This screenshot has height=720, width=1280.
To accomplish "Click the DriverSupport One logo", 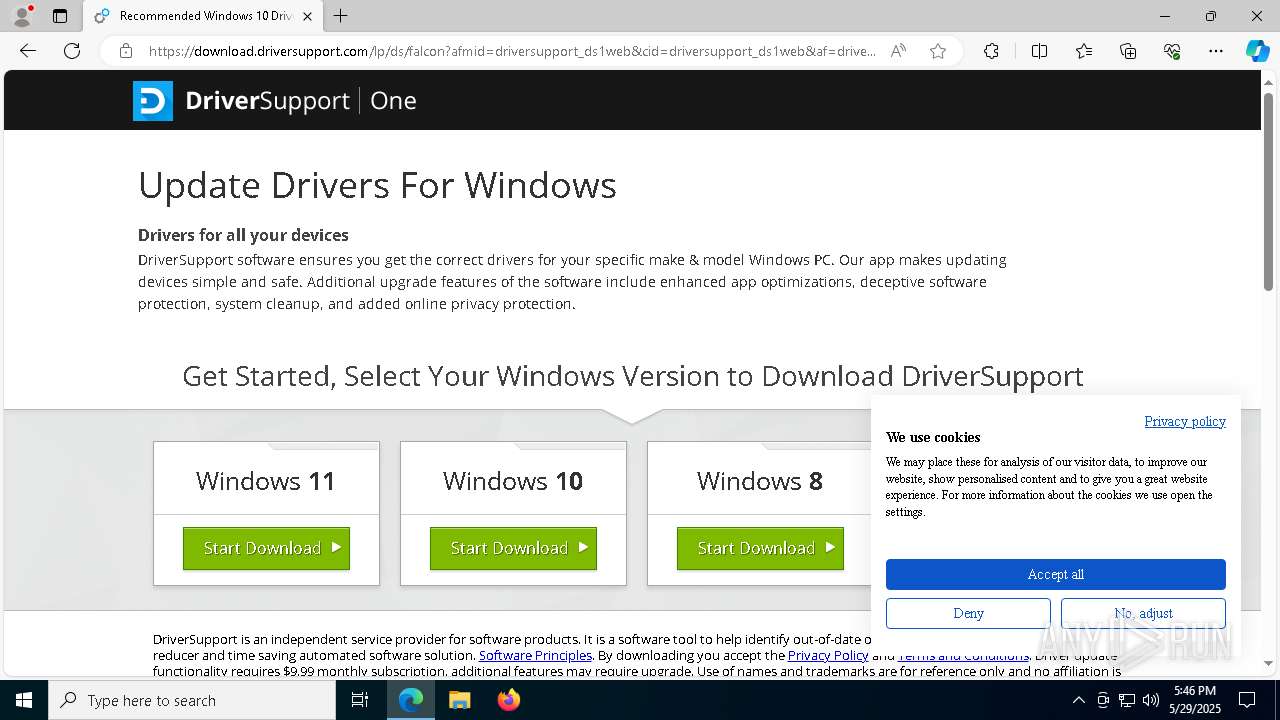I will (275, 101).
